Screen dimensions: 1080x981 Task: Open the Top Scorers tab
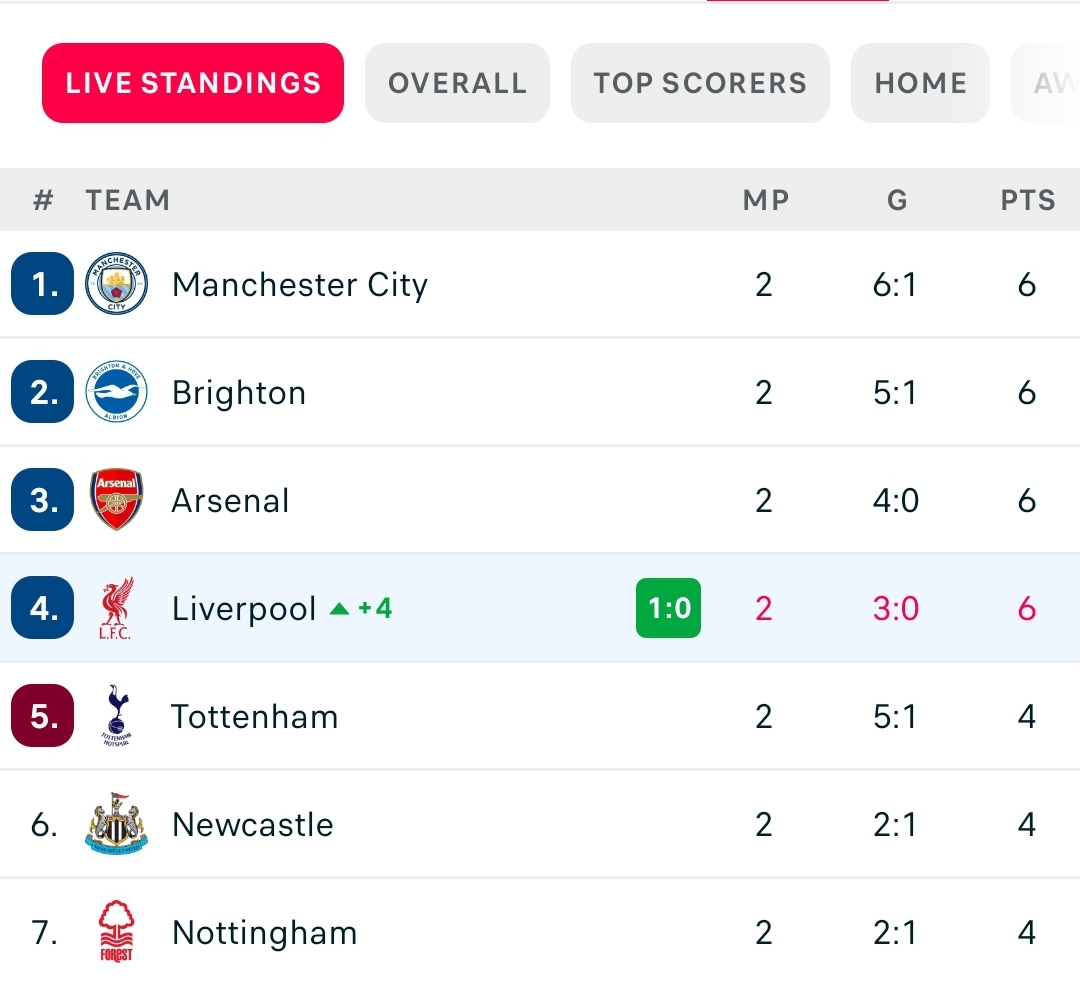[700, 83]
